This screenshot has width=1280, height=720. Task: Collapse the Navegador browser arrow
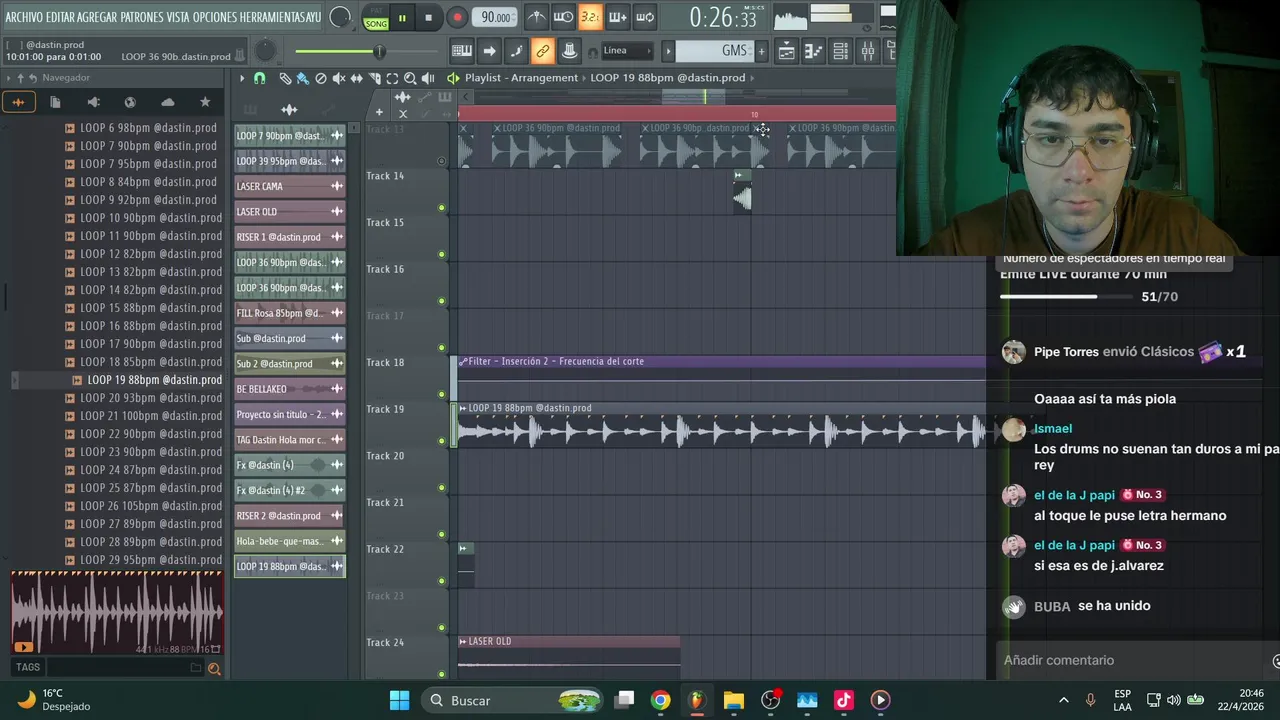tap(9, 78)
